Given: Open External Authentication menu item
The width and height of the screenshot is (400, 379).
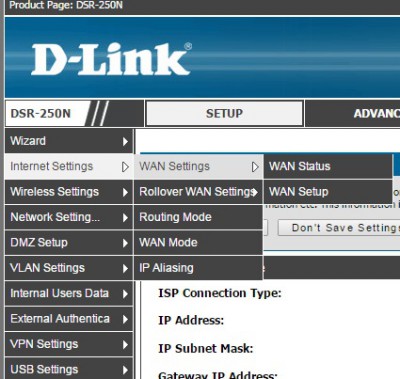Looking at the screenshot, I should coord(69,319).
